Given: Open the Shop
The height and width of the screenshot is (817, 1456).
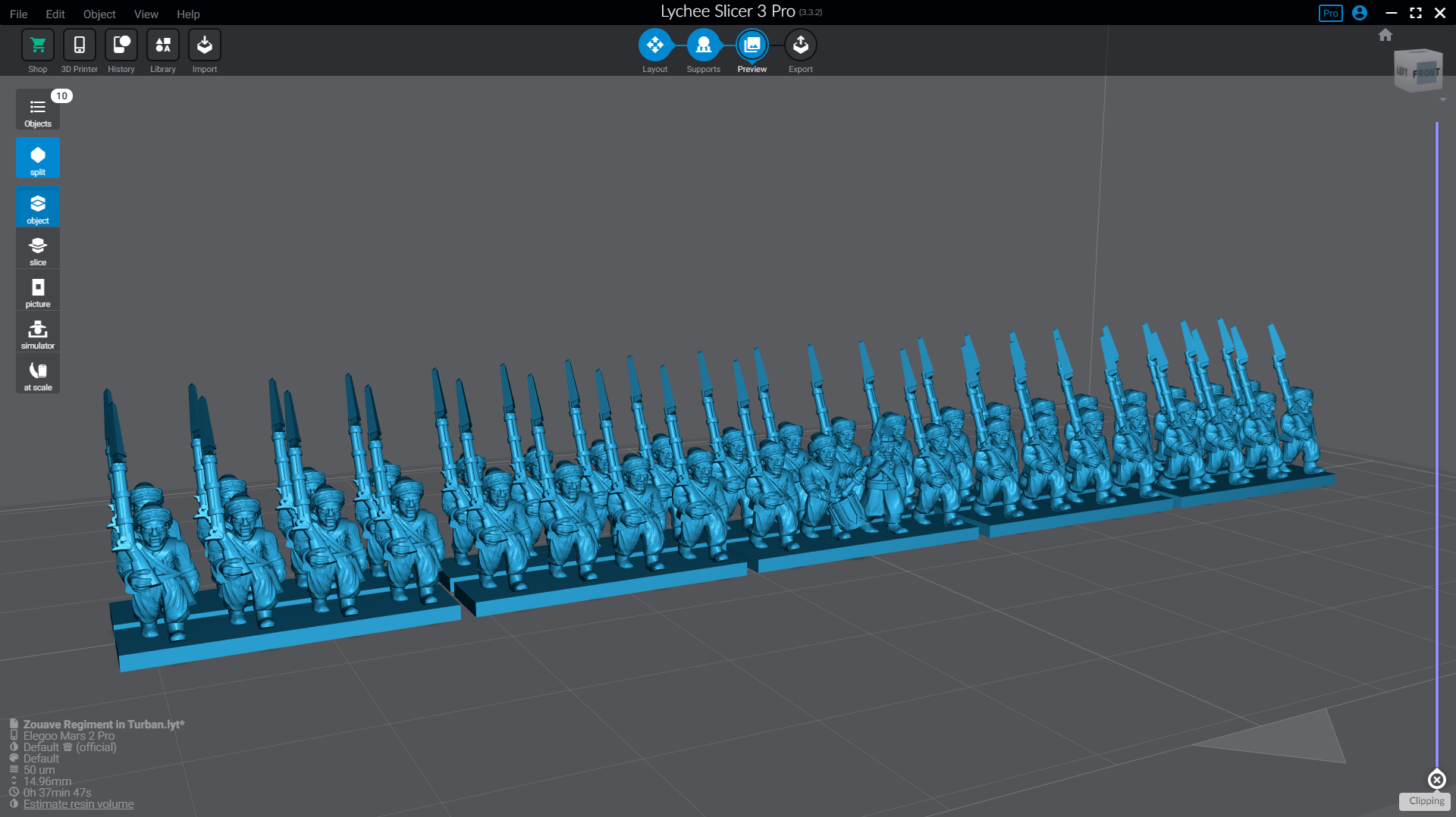Looking at the screenshot, I should pyautogui.click(x=37, y=50).
